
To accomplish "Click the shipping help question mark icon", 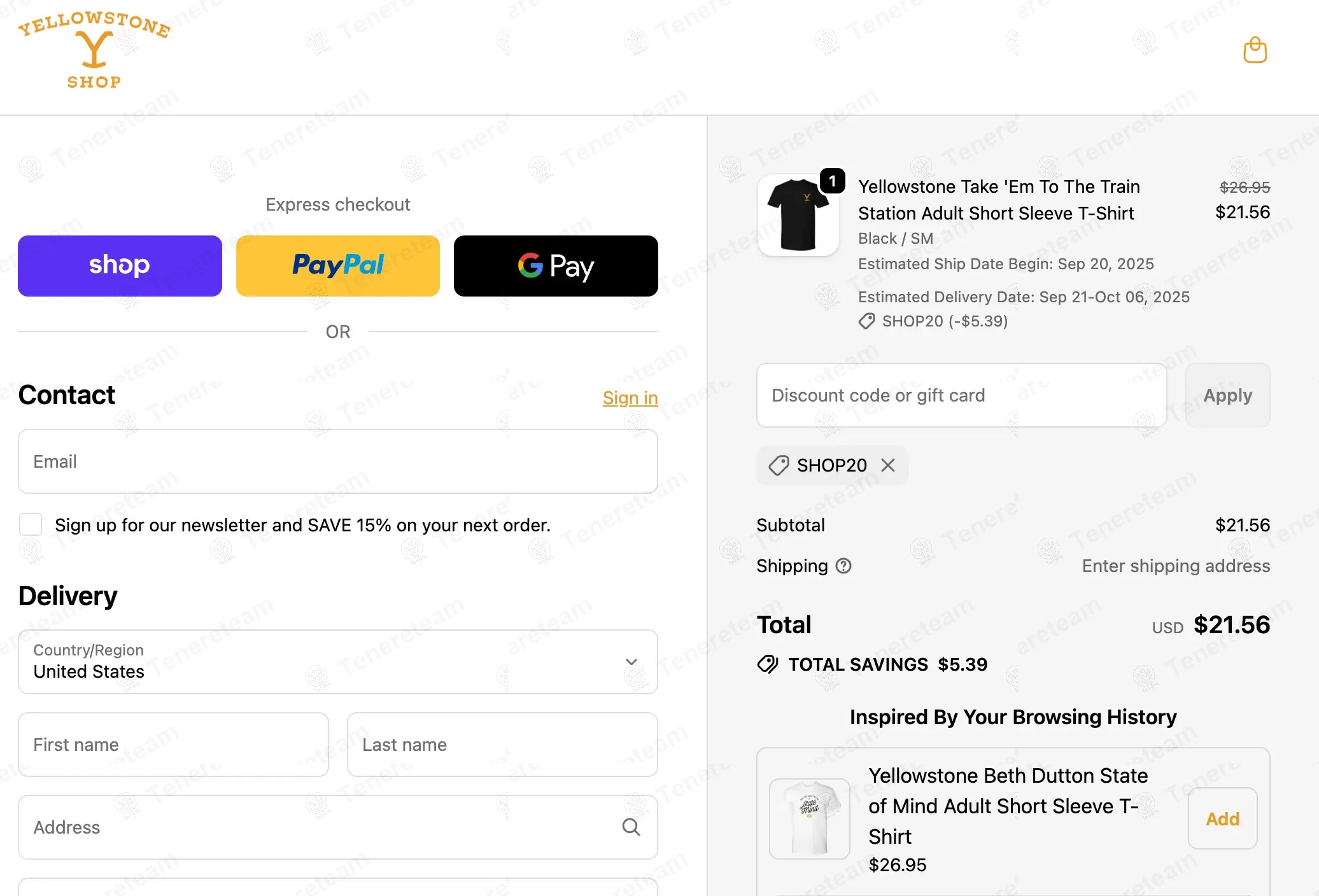I will click(843, 566).
